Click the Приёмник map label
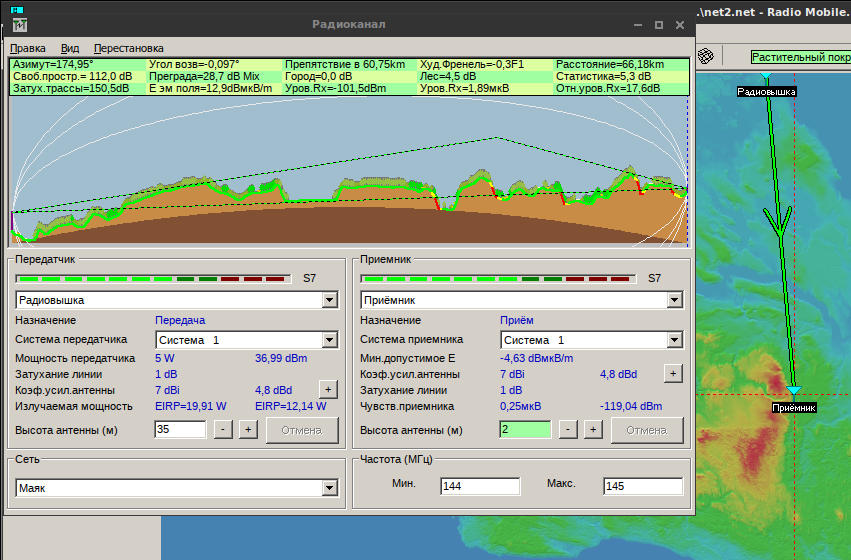Screen dimensions: 851x560 (x=794, y=408)
